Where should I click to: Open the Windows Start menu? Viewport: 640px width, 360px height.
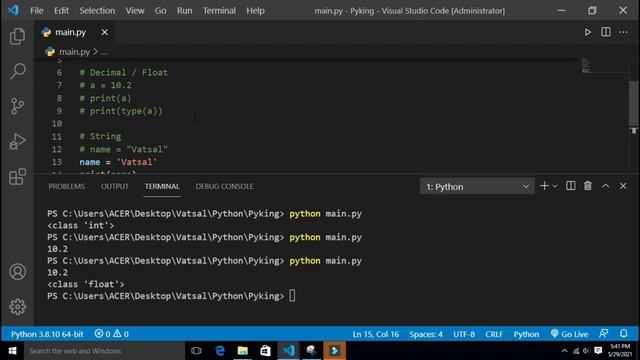coord(12,351)
